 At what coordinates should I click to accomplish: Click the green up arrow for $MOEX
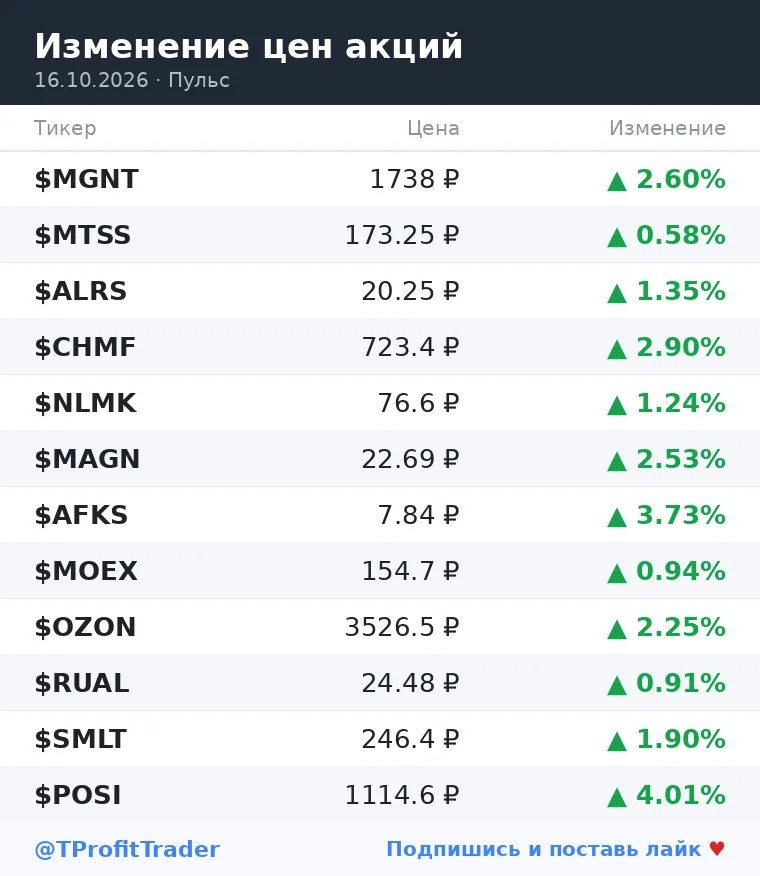(617, 573)
